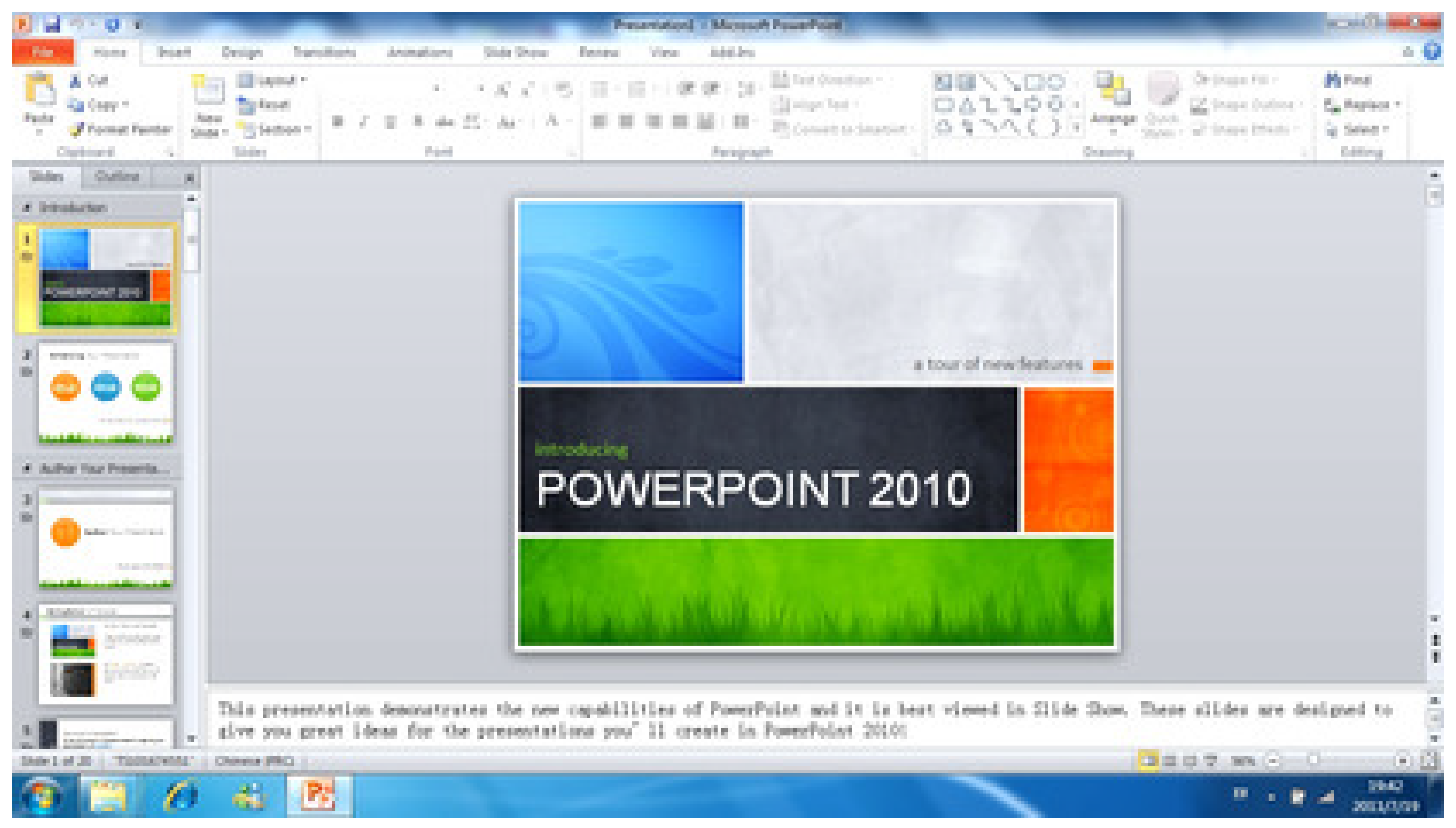This screenshot has height=828, width=1456.
Task: Open the Layout dropdown
Action: click(x=272, y=80)
